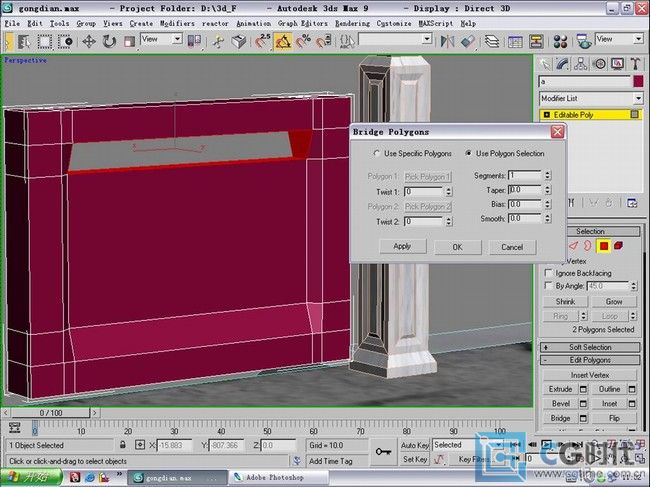Open the File menu
Image resolution: width=650 pixels, height=487 pixels.
[x=12, y=24]
